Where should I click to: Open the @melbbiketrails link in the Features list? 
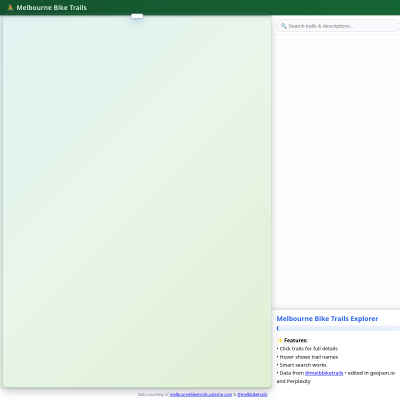tap(324, 373)
